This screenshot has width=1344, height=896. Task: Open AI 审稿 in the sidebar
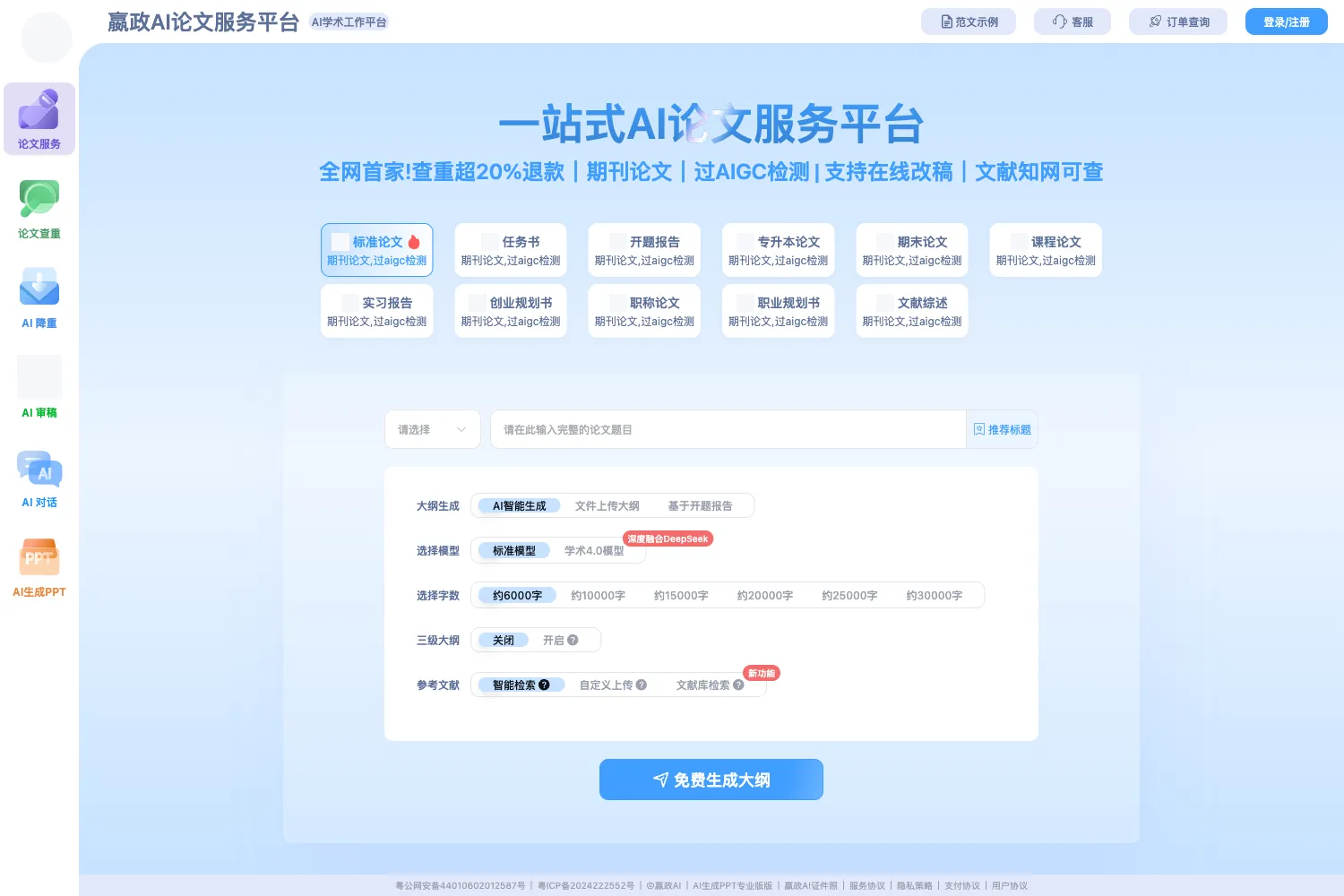tap(39, 387)
